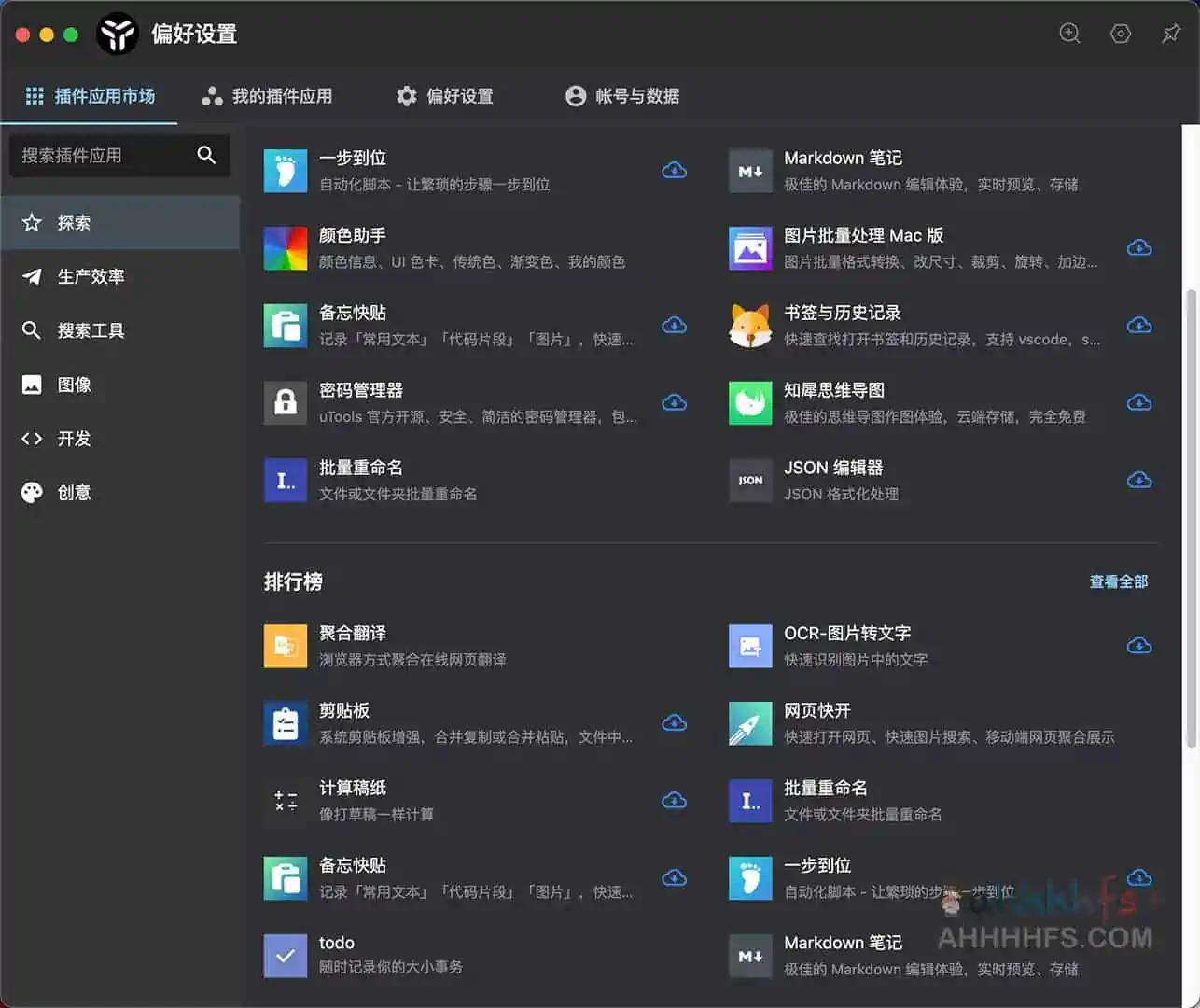Click the 图像 category icon in sidebar
The height and width of the screenshot is (1008, 1200).
(32, 384)
